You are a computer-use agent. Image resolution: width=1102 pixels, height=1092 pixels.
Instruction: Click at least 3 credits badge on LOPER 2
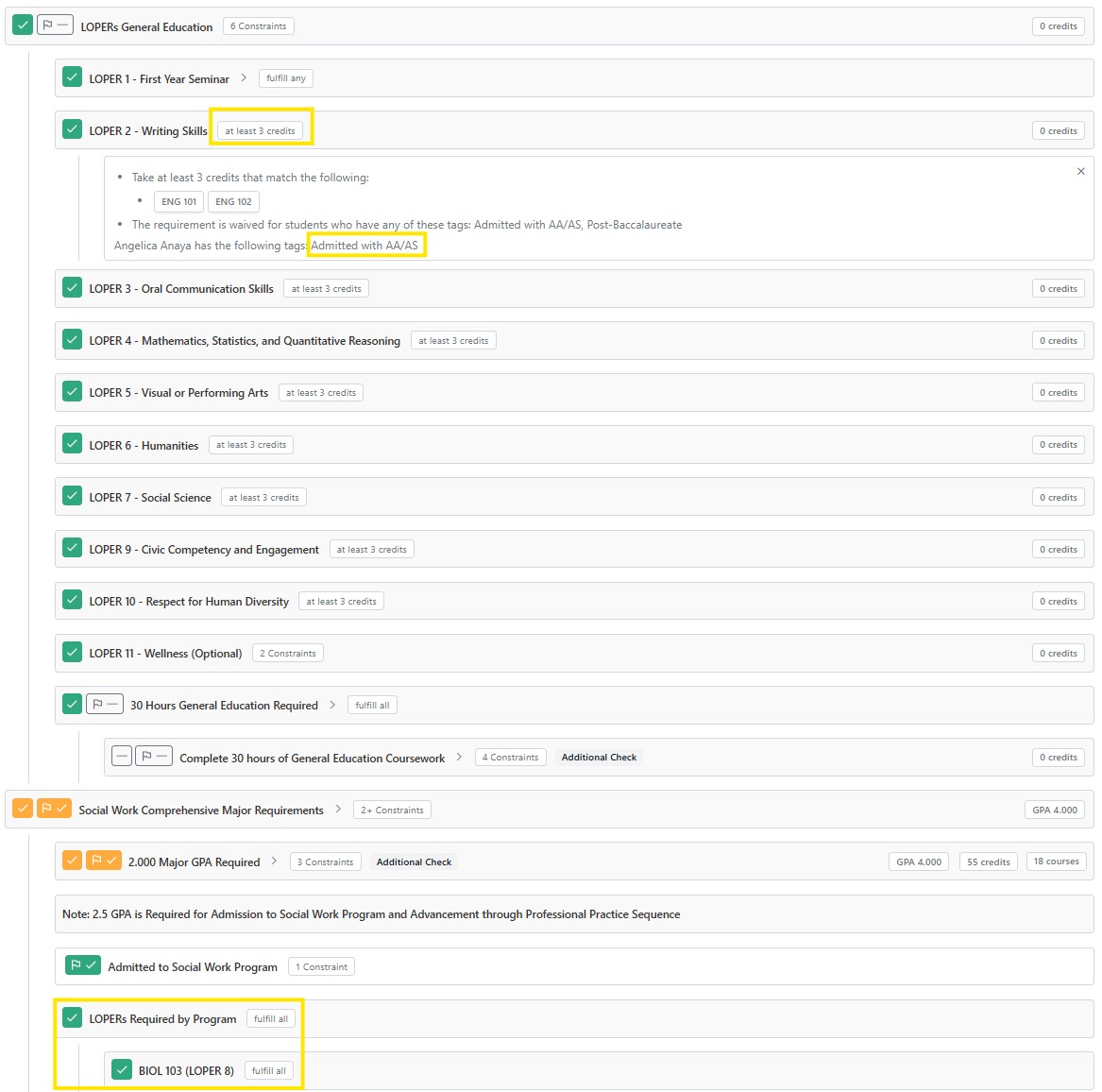(260, 130)
